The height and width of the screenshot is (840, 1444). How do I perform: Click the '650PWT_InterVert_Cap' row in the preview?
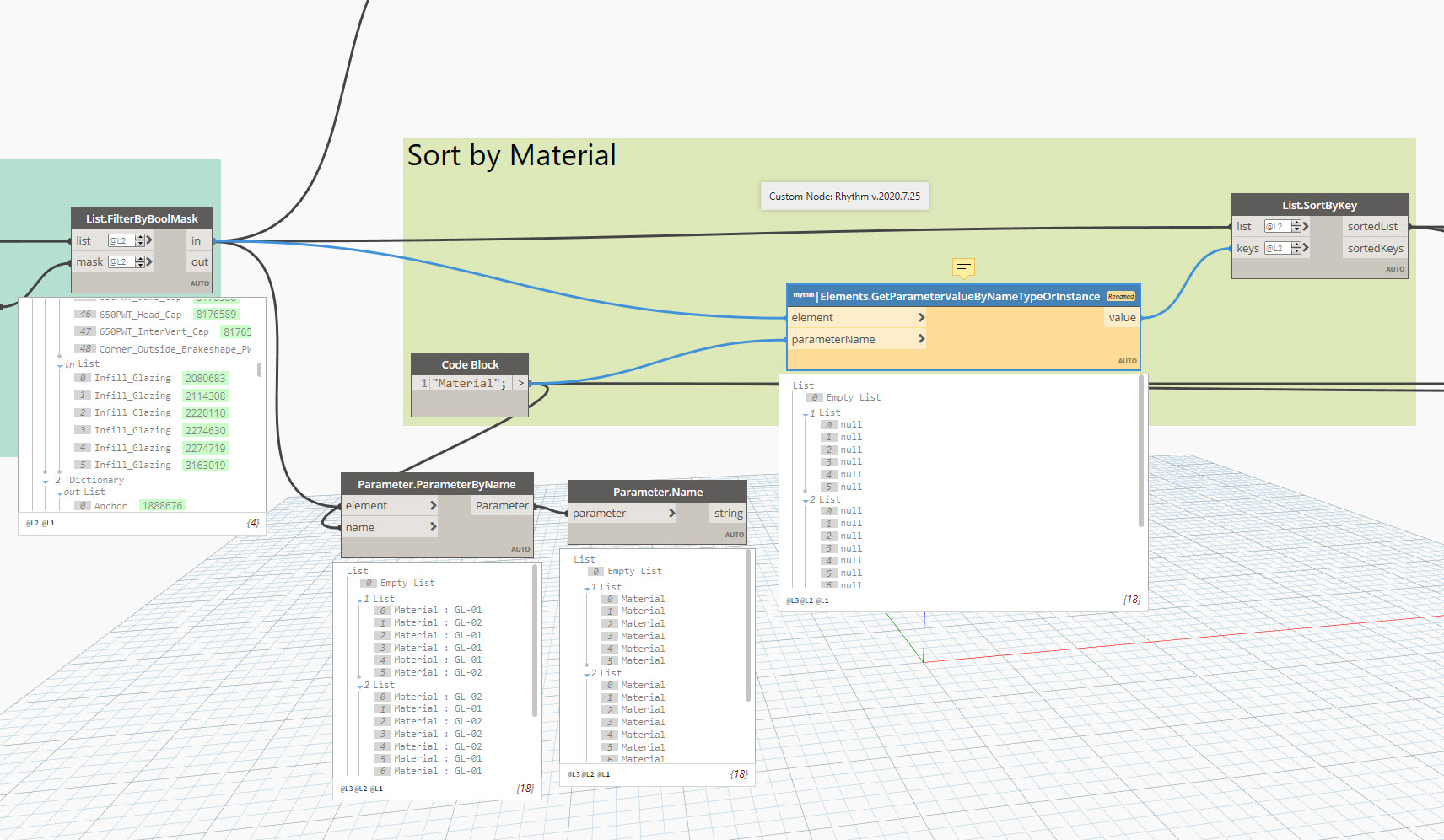[163, 331]
